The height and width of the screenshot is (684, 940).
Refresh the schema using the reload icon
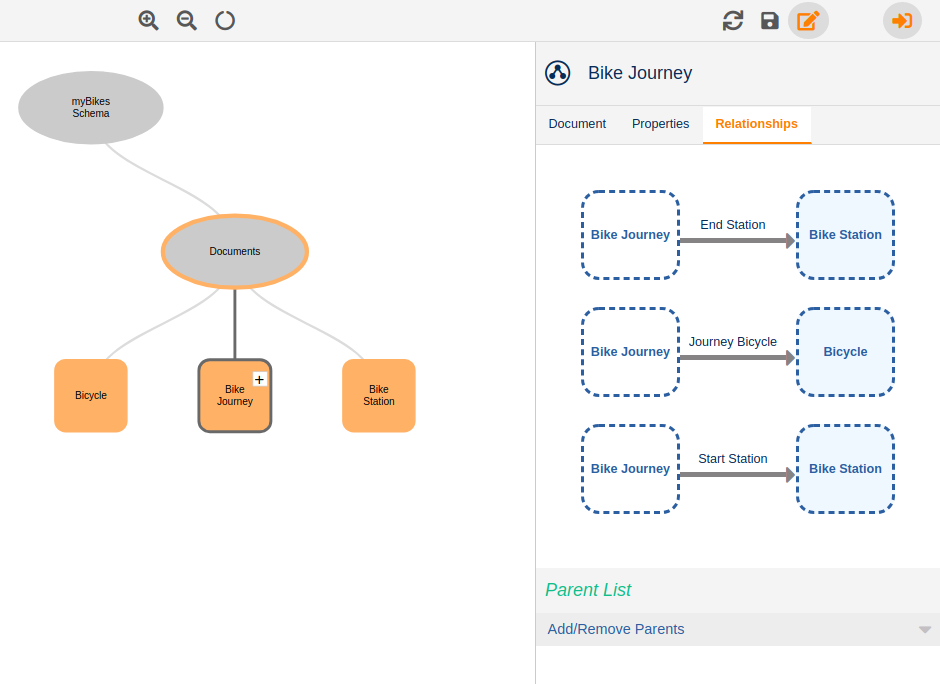click(733, 20)
